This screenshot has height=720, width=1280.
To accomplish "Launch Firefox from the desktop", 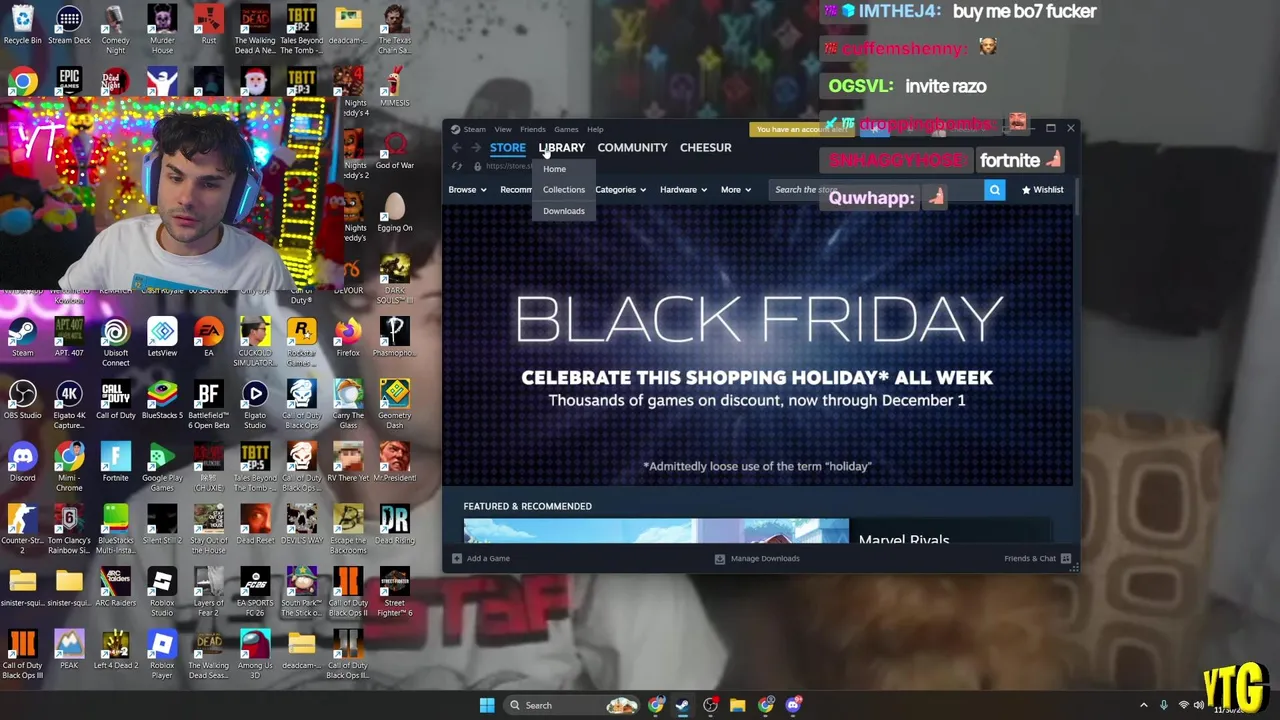I will click(x=348, y=337).
